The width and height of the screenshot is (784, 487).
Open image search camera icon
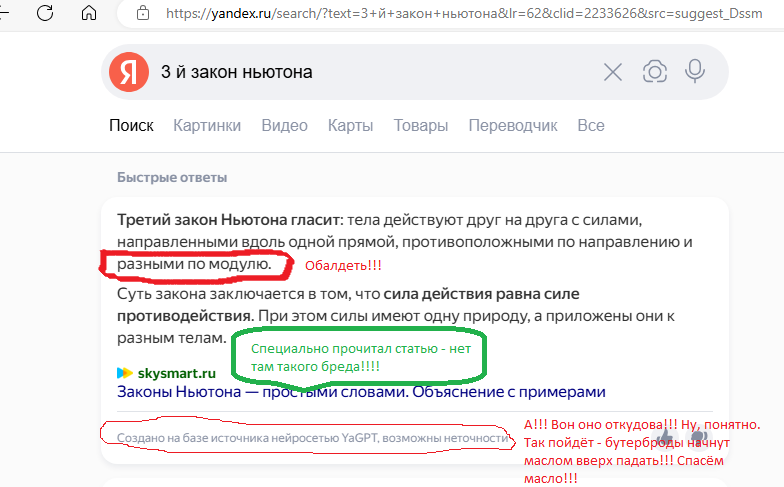tap(654, 72)
